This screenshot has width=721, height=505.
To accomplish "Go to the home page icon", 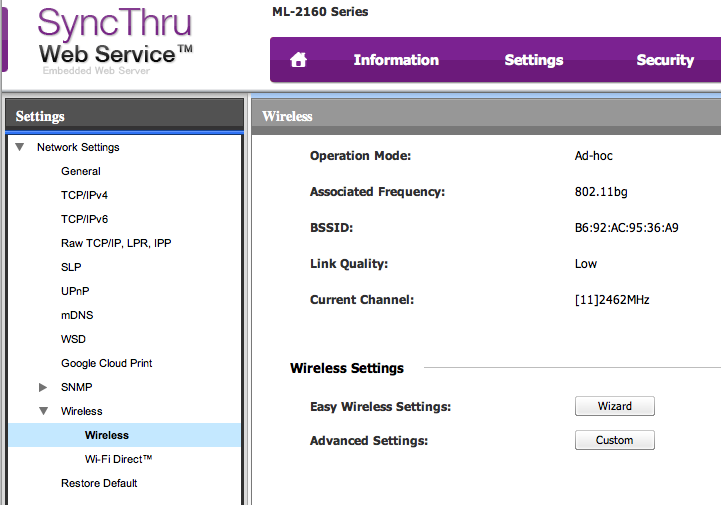I will tap(298, 60).
